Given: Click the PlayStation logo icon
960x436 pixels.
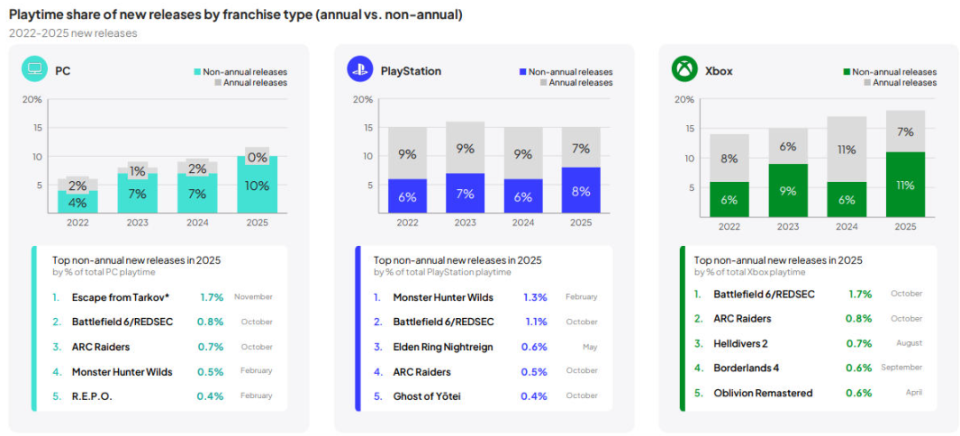Looking at the screenshot, I should point(359,70).
